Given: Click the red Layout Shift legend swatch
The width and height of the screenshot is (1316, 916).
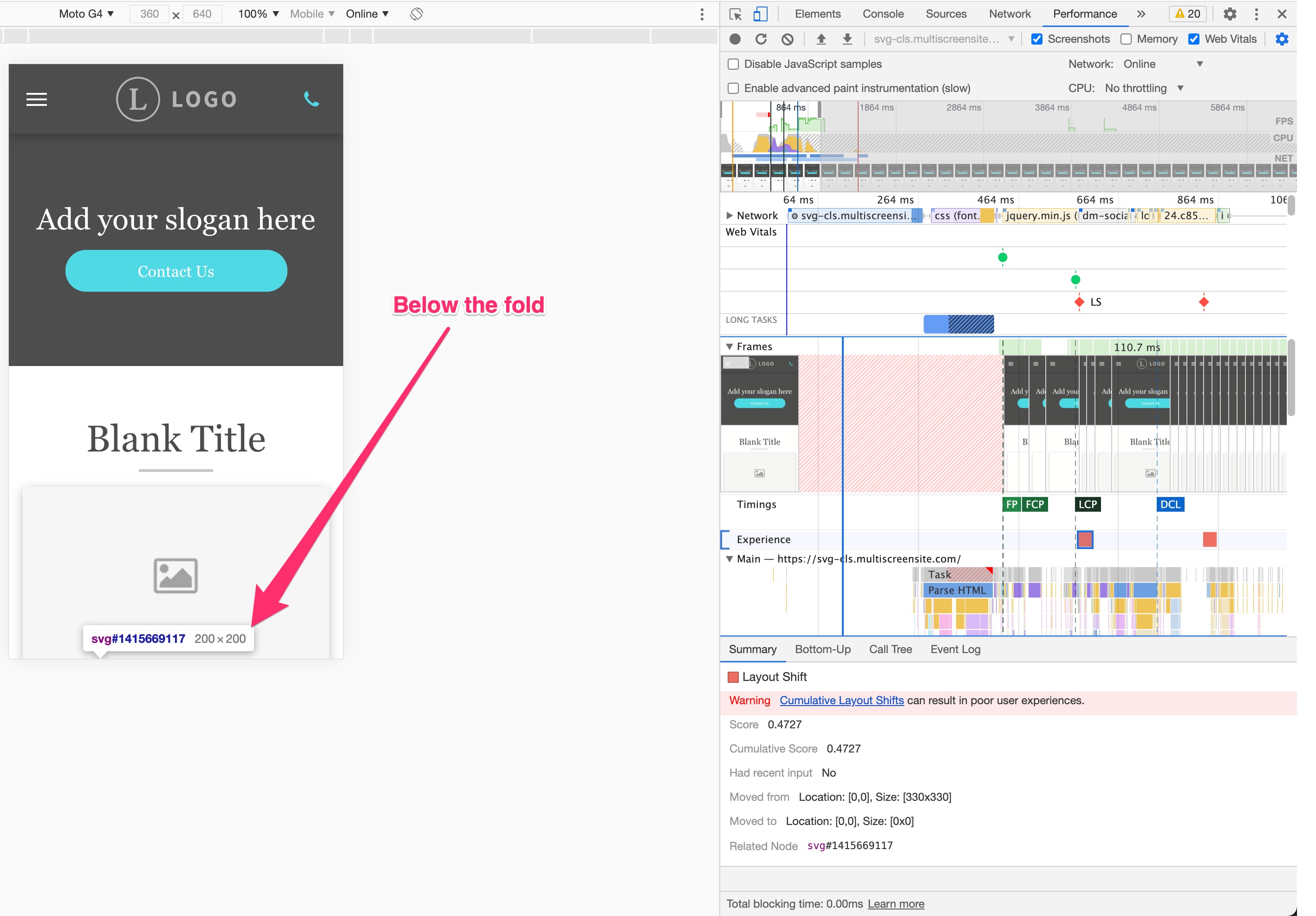Looking at the screenshot, I should (x=733, y=676).
